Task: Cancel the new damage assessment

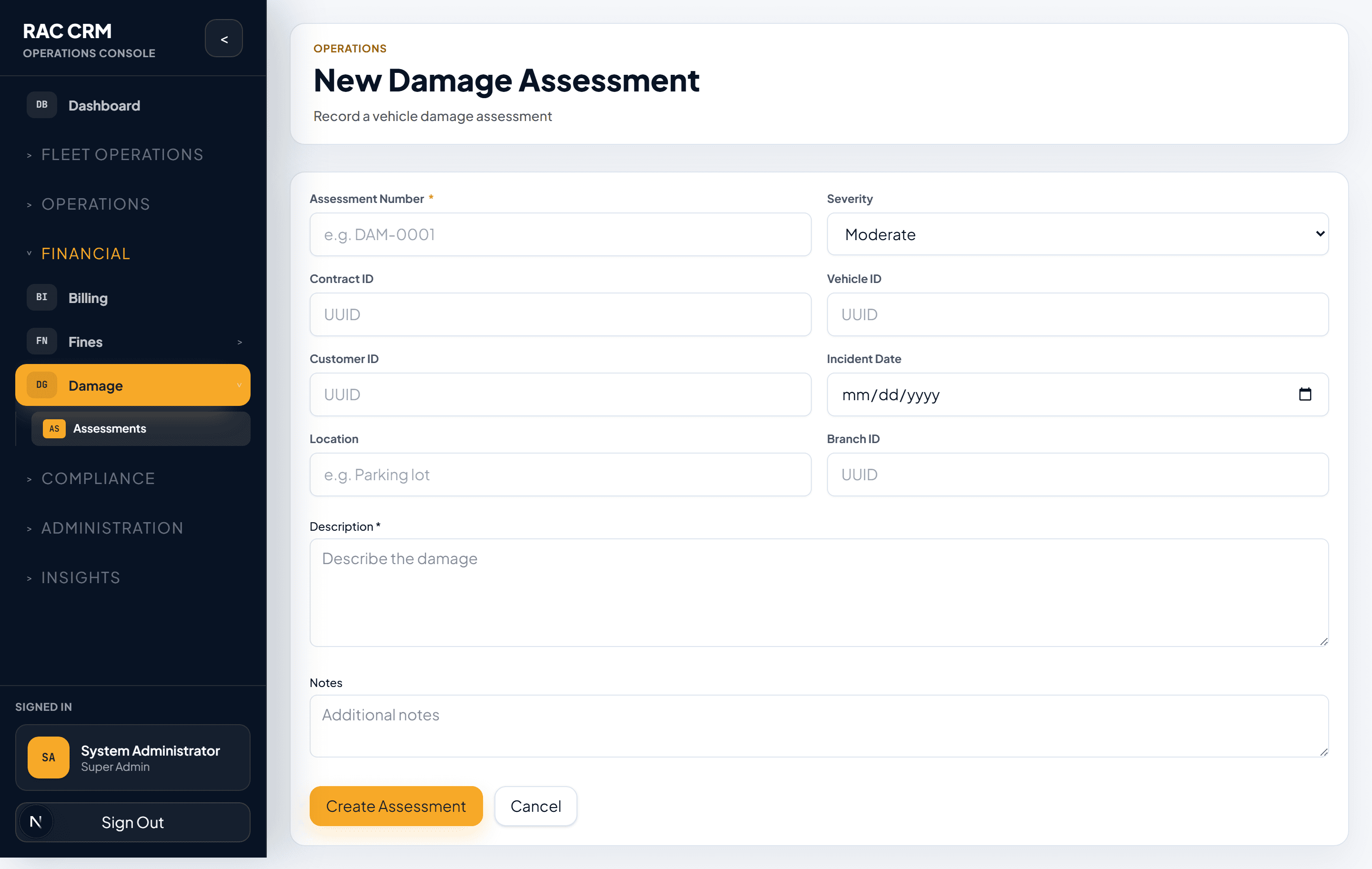Action: point(535,806)
